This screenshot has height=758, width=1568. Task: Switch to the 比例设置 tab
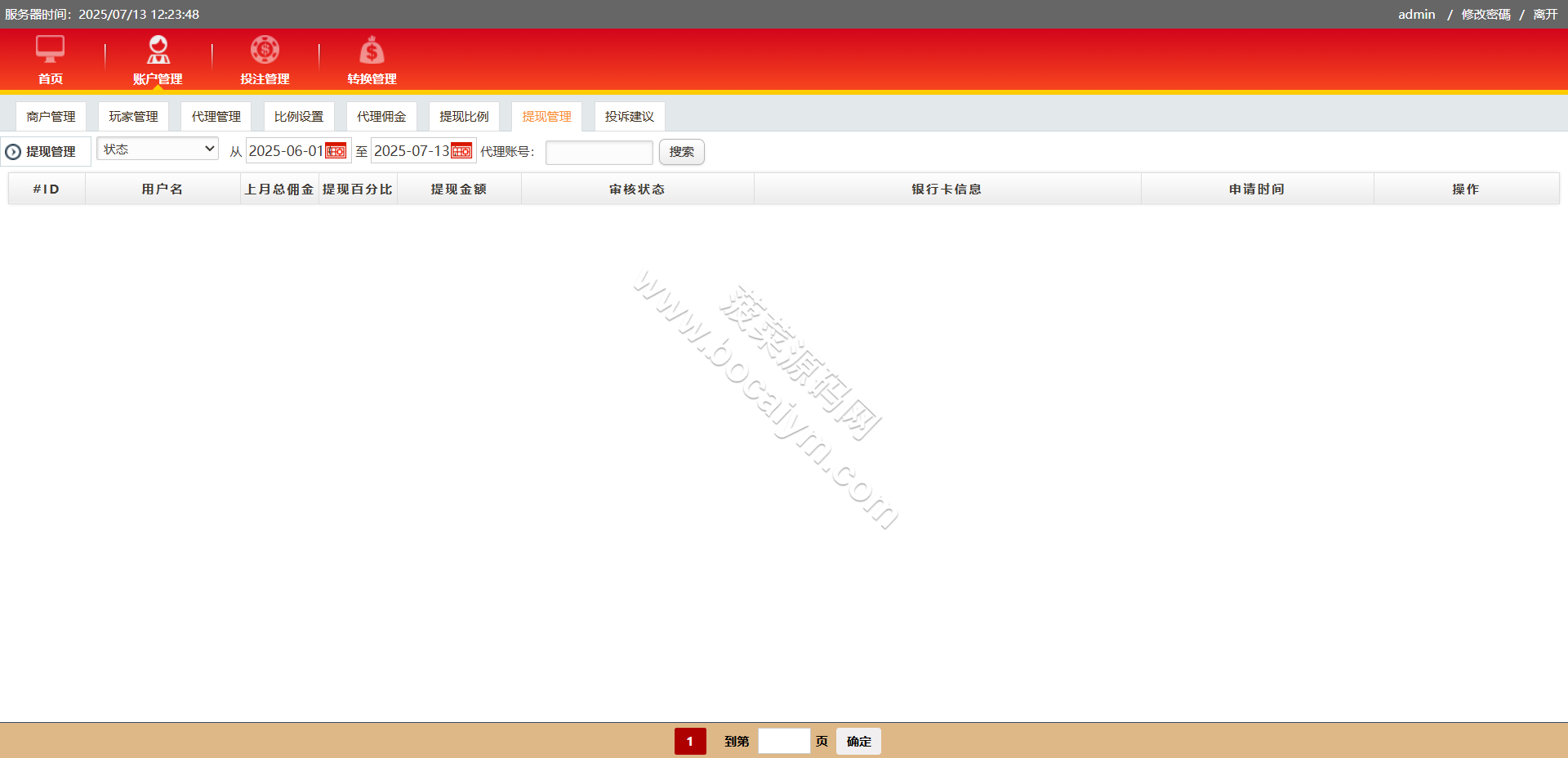(x=299, y=117)
